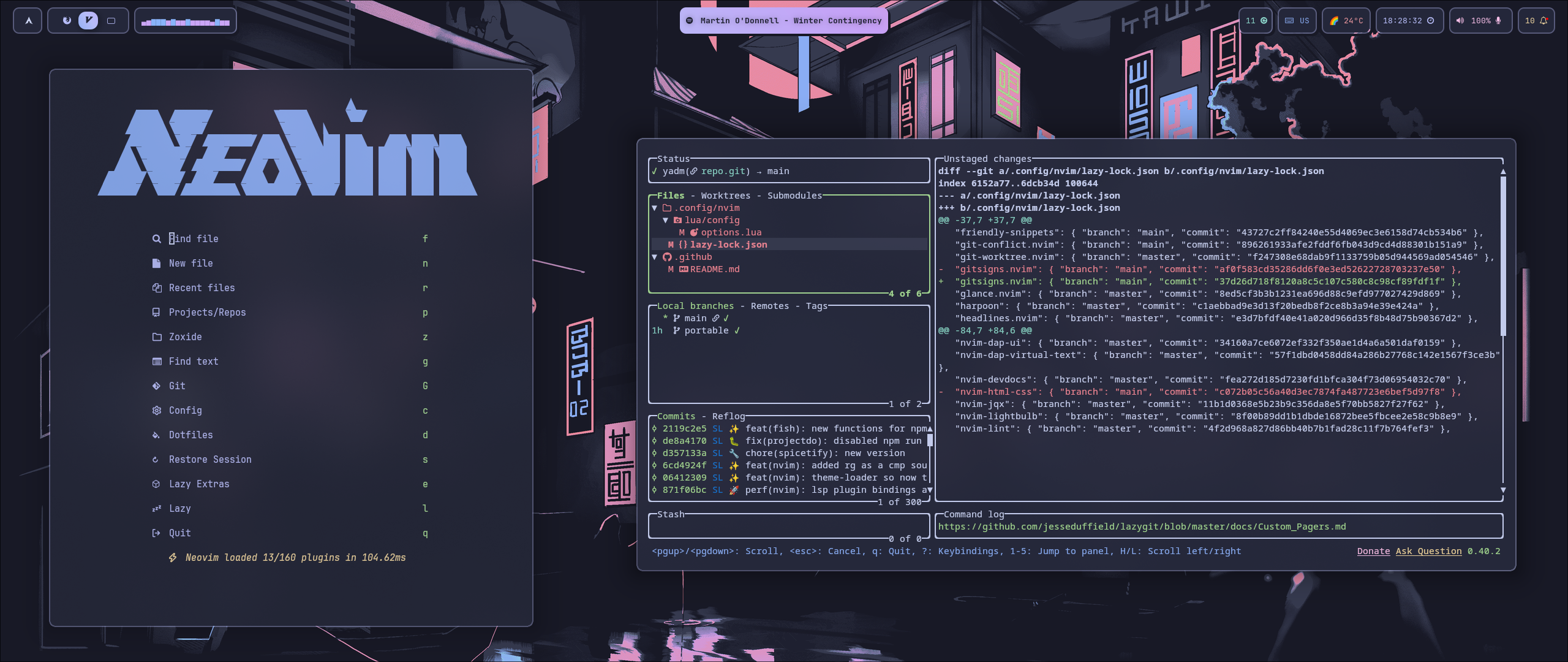Click the Restore Session icon
The height and width of the screenshot is (662, 1568).
[x=156, y=460]
